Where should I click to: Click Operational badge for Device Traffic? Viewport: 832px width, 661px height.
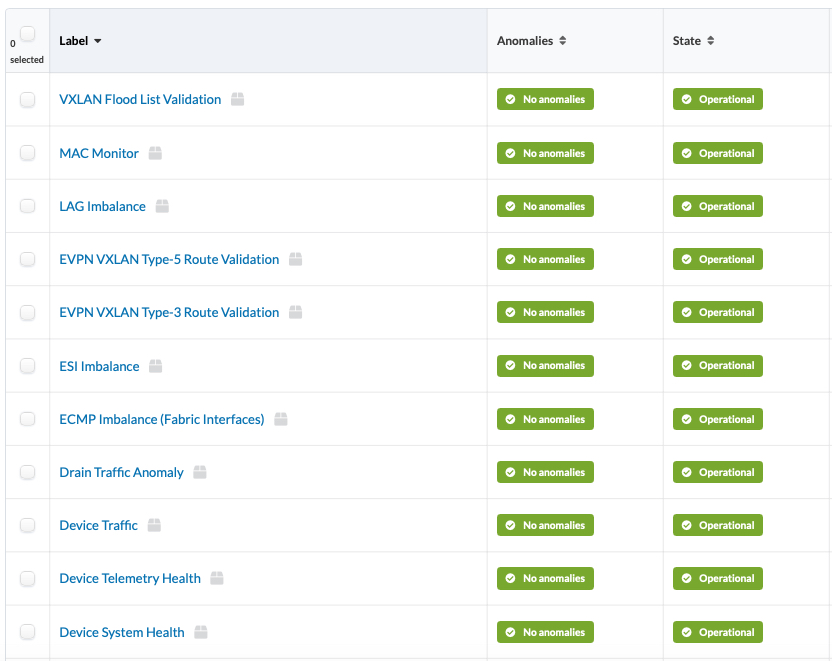click(x=717, y=525)
